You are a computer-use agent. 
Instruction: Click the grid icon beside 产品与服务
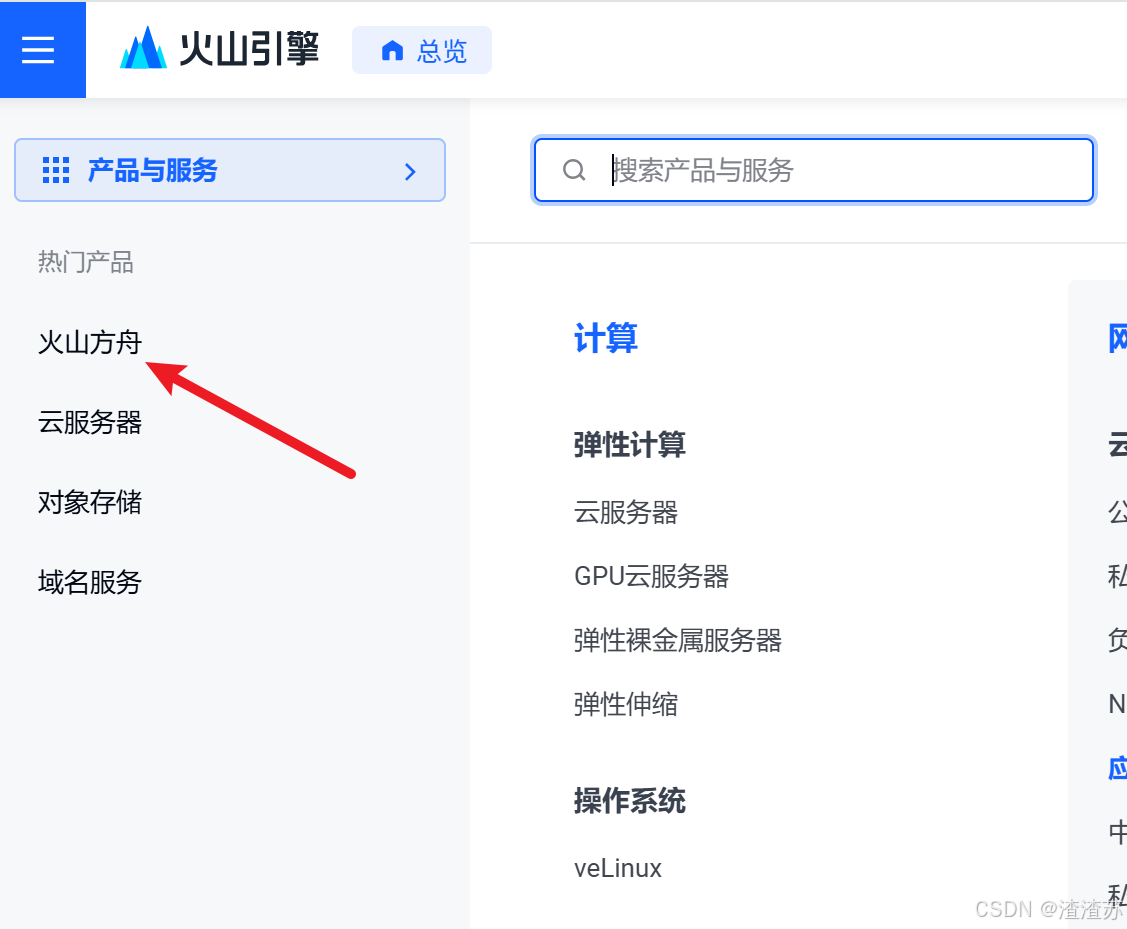[56, 170]
